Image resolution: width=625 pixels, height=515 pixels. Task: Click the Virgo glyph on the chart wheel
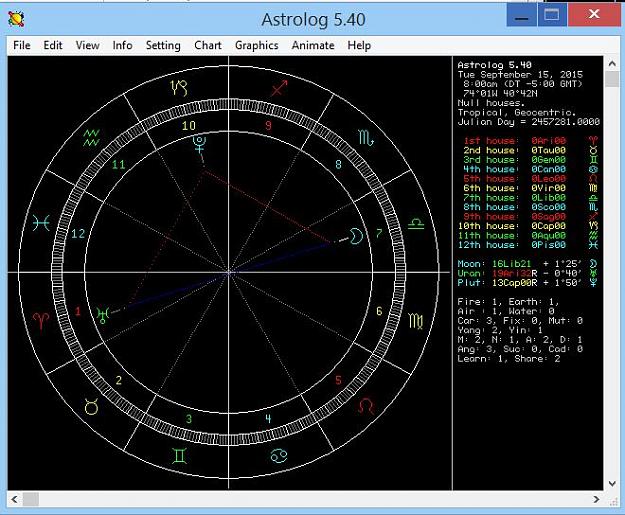(416, 321)
